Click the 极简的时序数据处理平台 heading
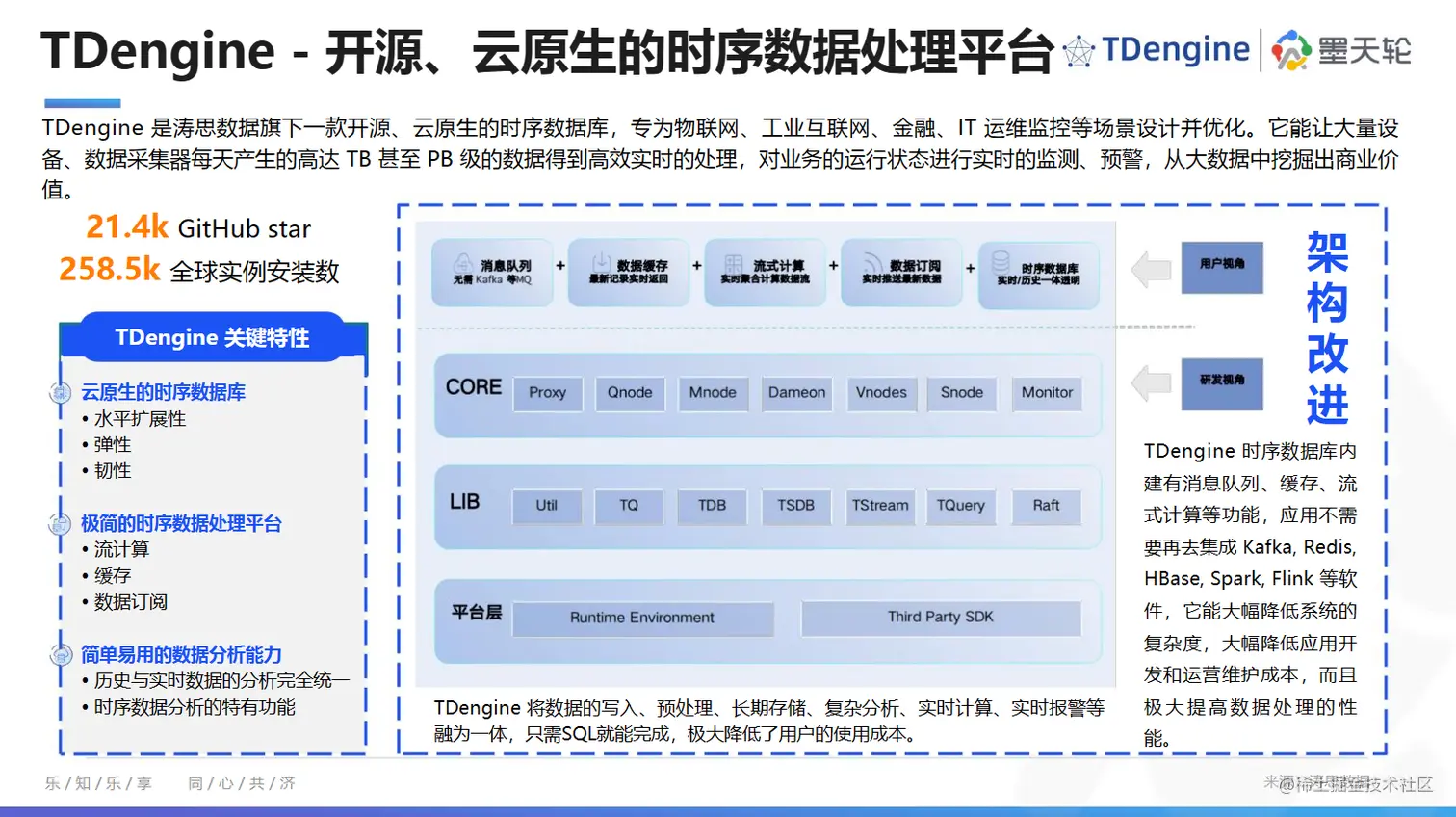 (x=181, y=523)
